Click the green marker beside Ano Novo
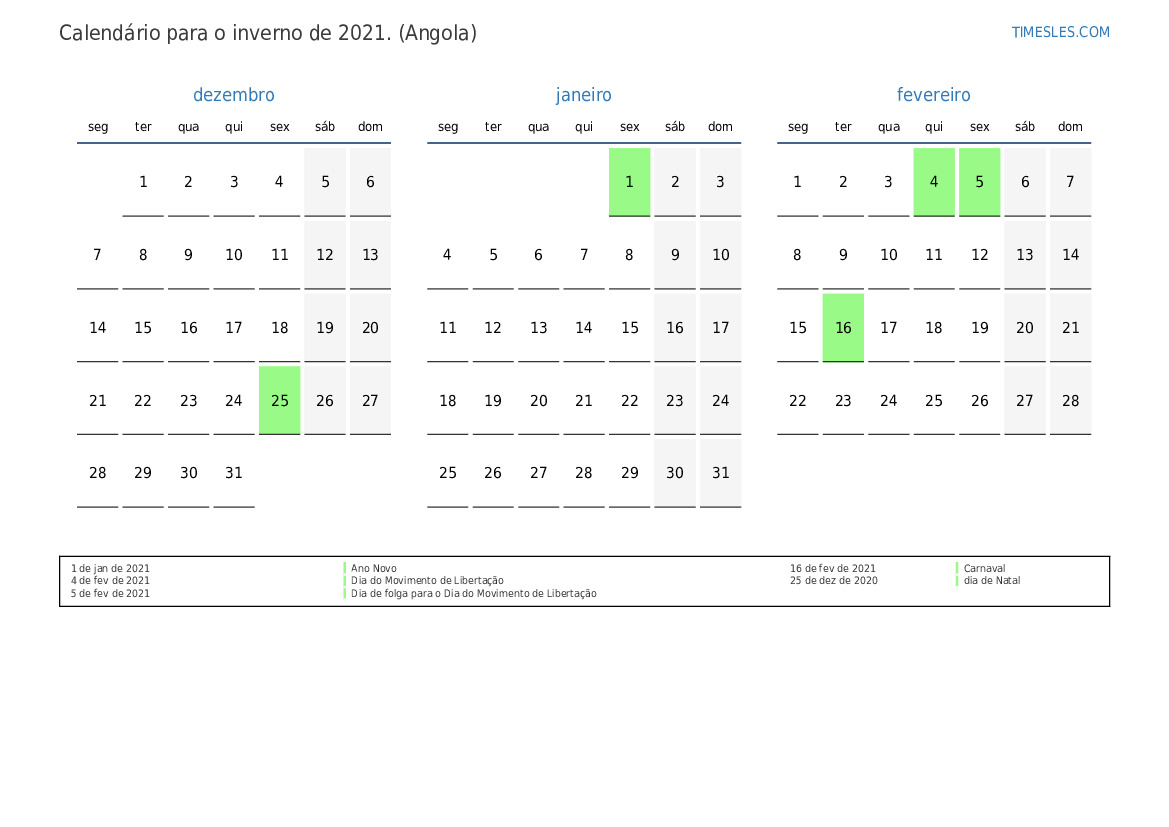Screen dimensions: 1169x827 [345, 568]
